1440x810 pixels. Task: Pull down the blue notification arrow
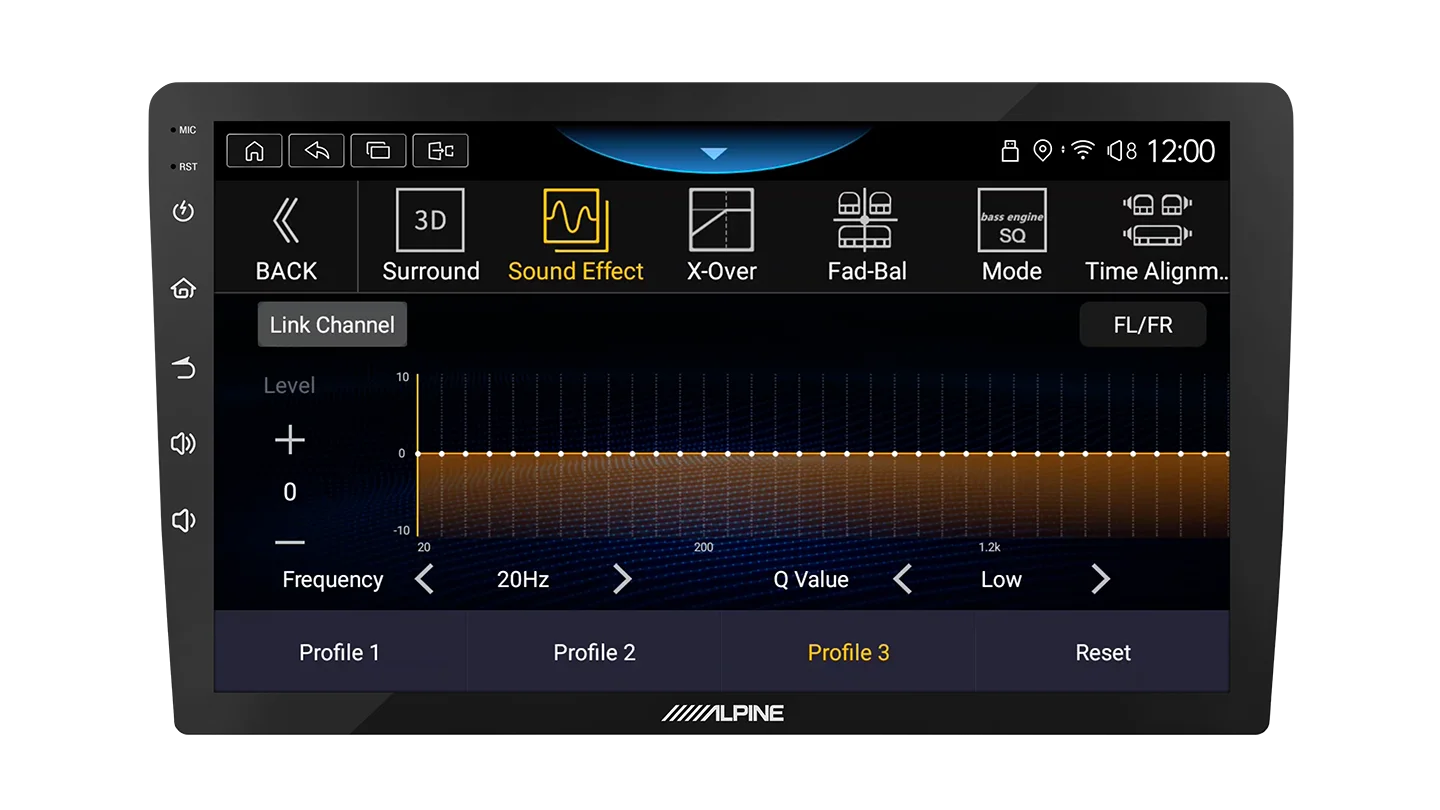713,154
